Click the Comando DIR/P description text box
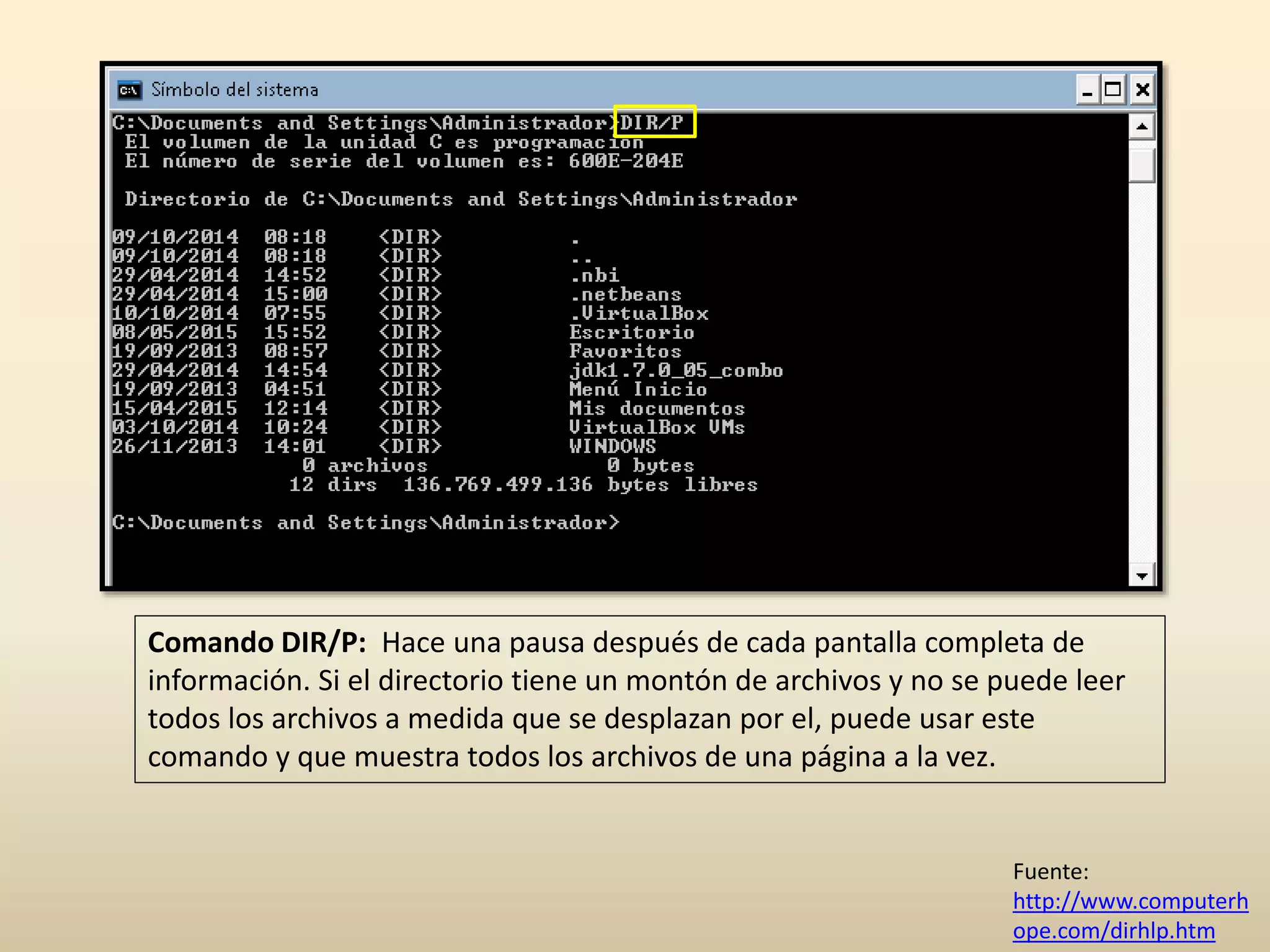1270x952 pixels. point(649,699)
